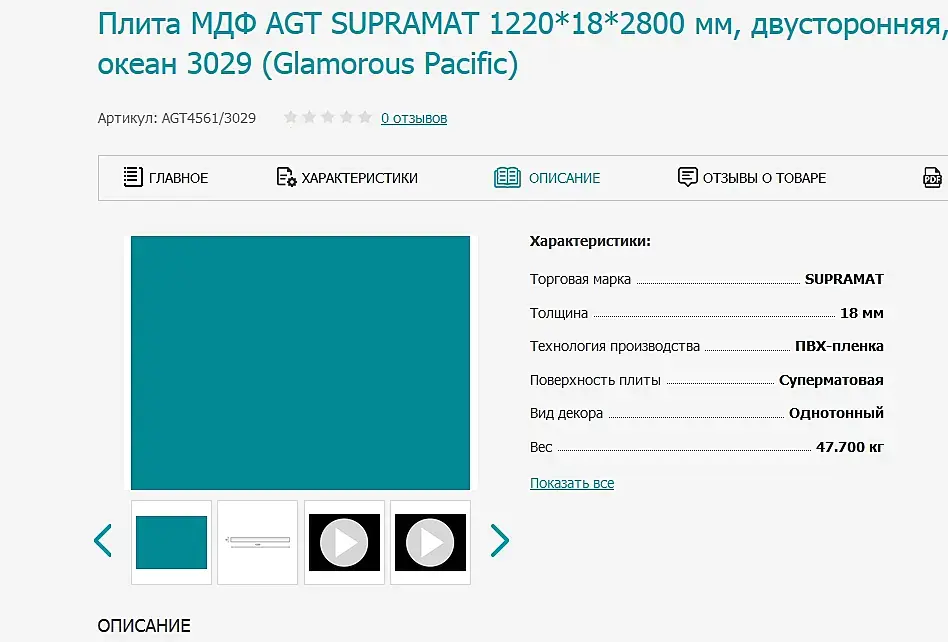Play the first video thumbnail

(344, 542)
